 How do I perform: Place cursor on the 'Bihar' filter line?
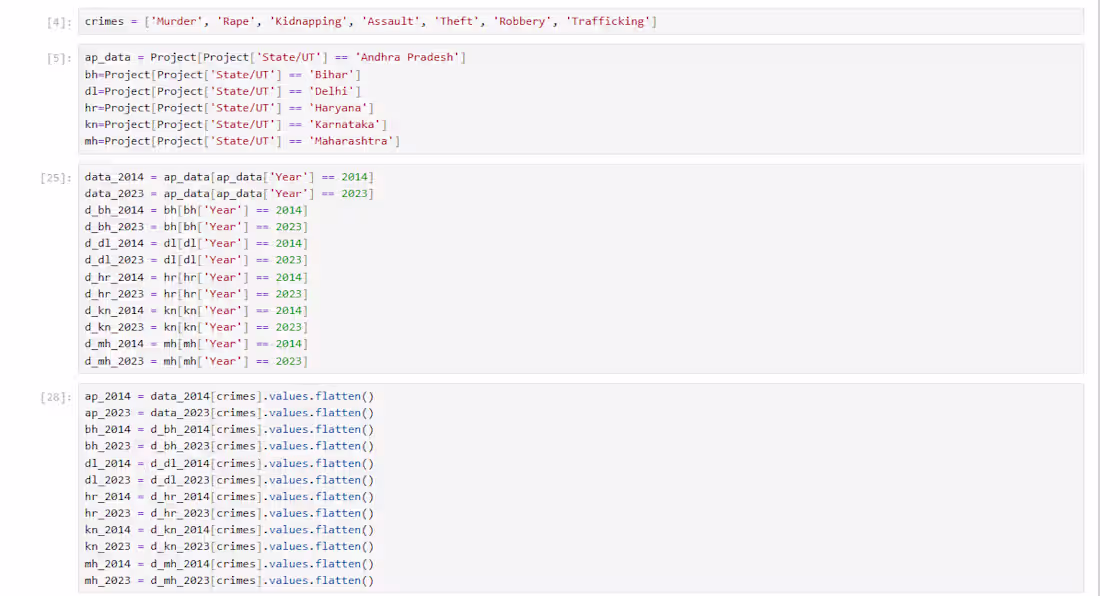pos(223,74)
